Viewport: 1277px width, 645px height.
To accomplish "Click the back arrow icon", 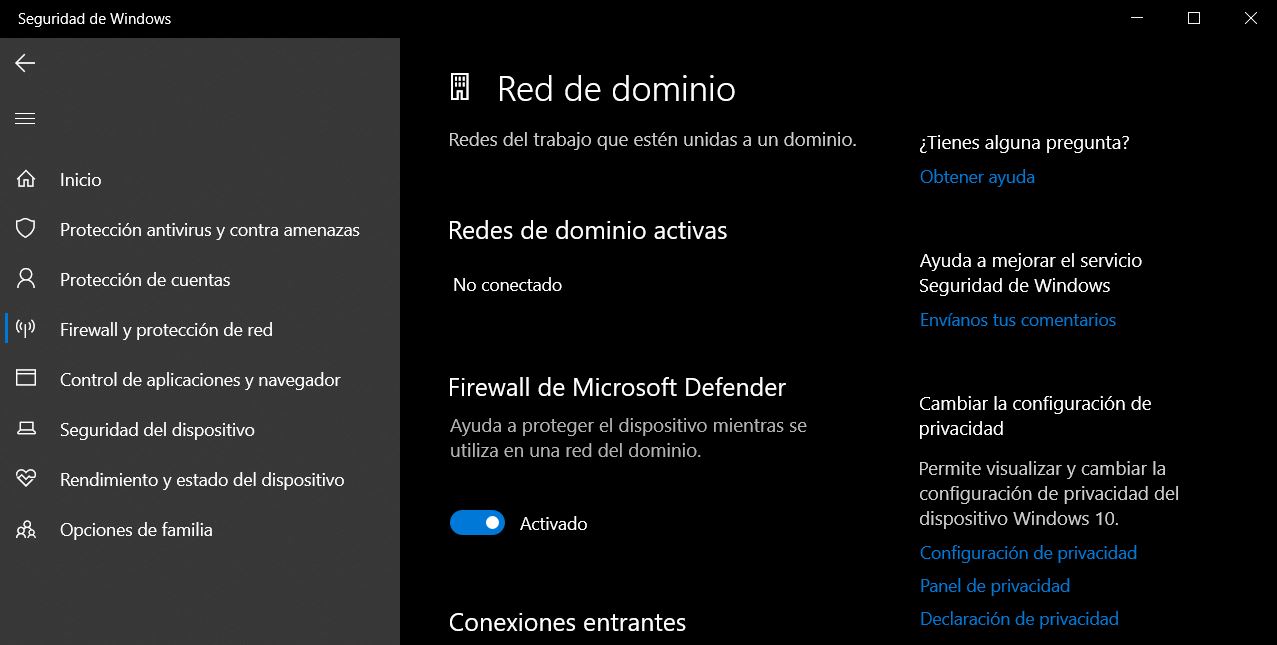I will pyautogui.click(x=25, y=64).
